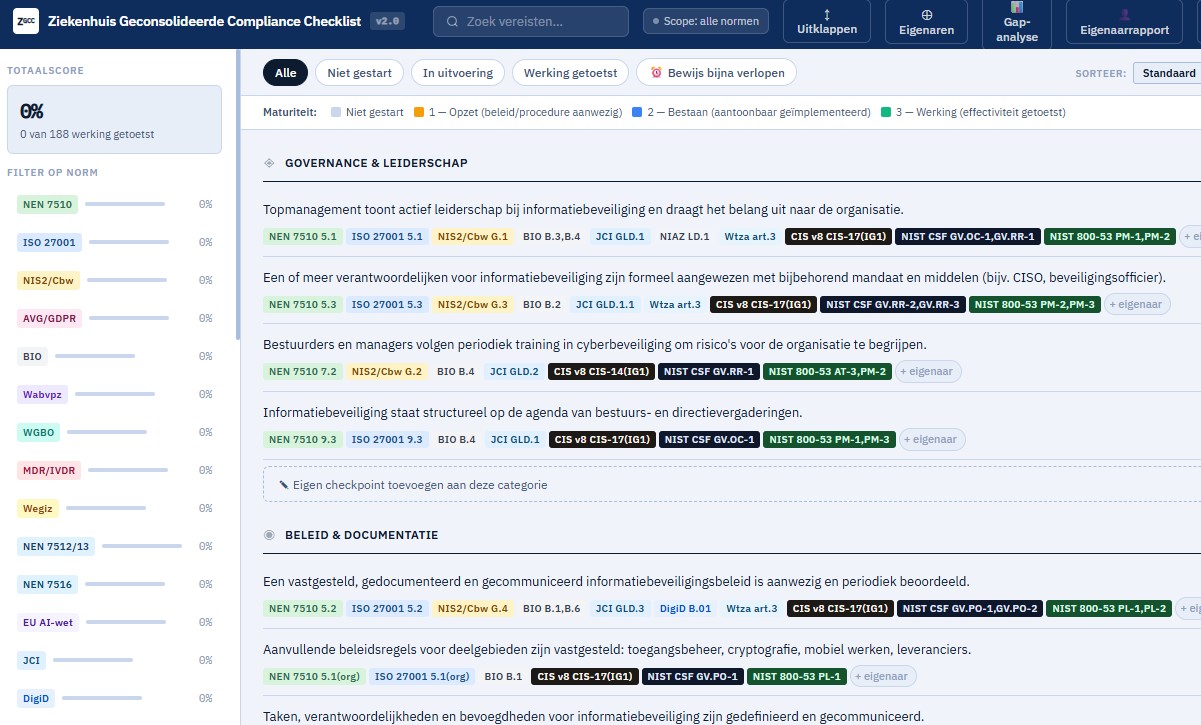Click the sidebar vertical scrollbar
Image resolution: width=1201 pixels, height=725 pixels.
point(237,195)
